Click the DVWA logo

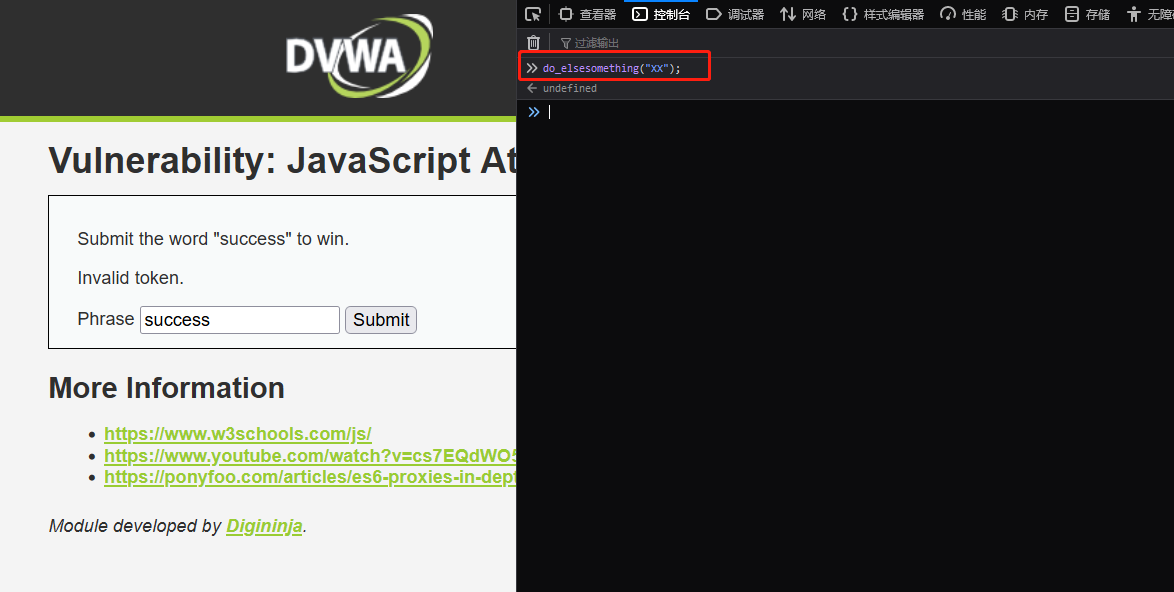click(359, 56)
